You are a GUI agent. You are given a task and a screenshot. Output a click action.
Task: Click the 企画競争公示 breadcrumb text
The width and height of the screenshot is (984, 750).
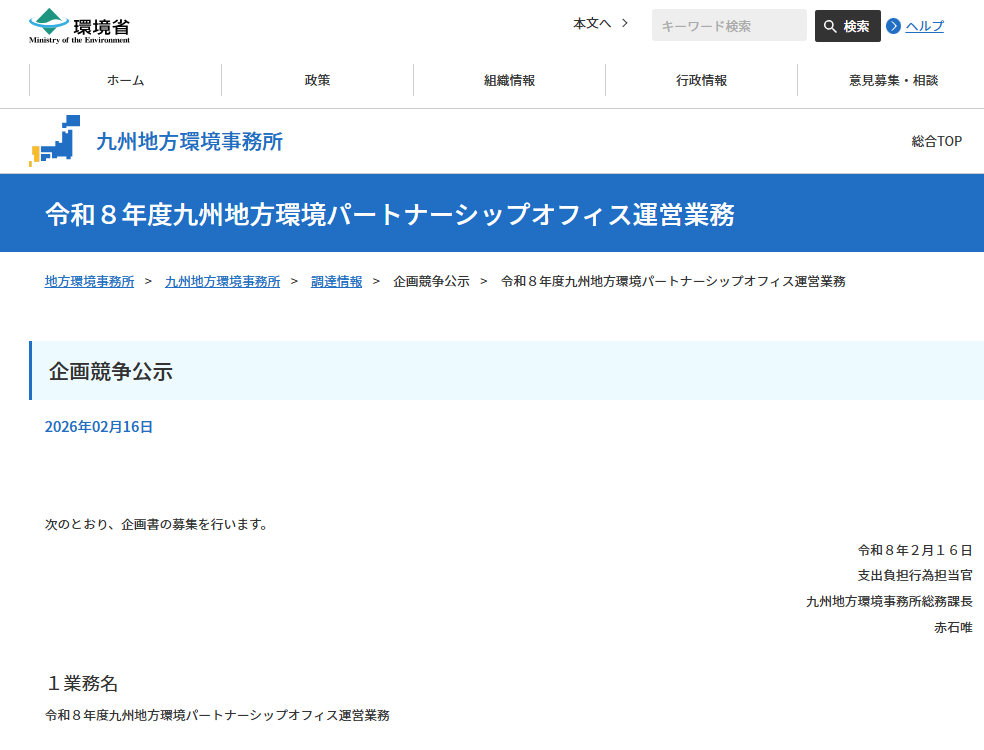click(431, 281)
